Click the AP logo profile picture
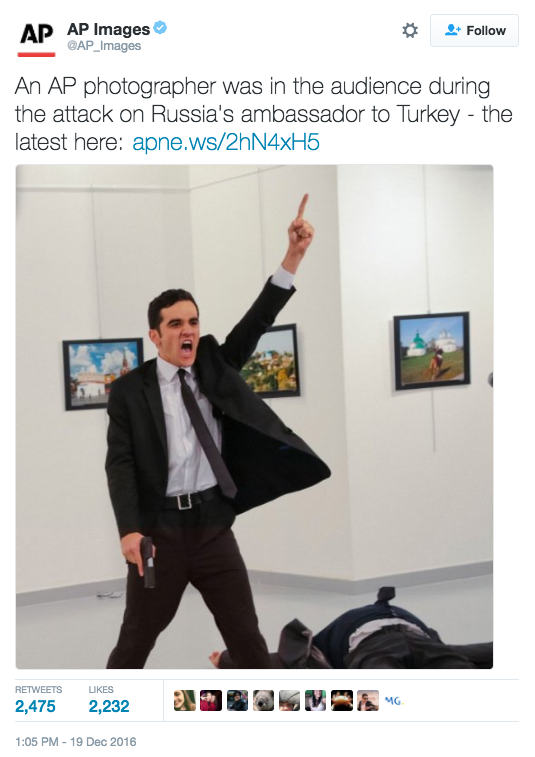Viewport: 535px width, 757px height. [37, 39]
